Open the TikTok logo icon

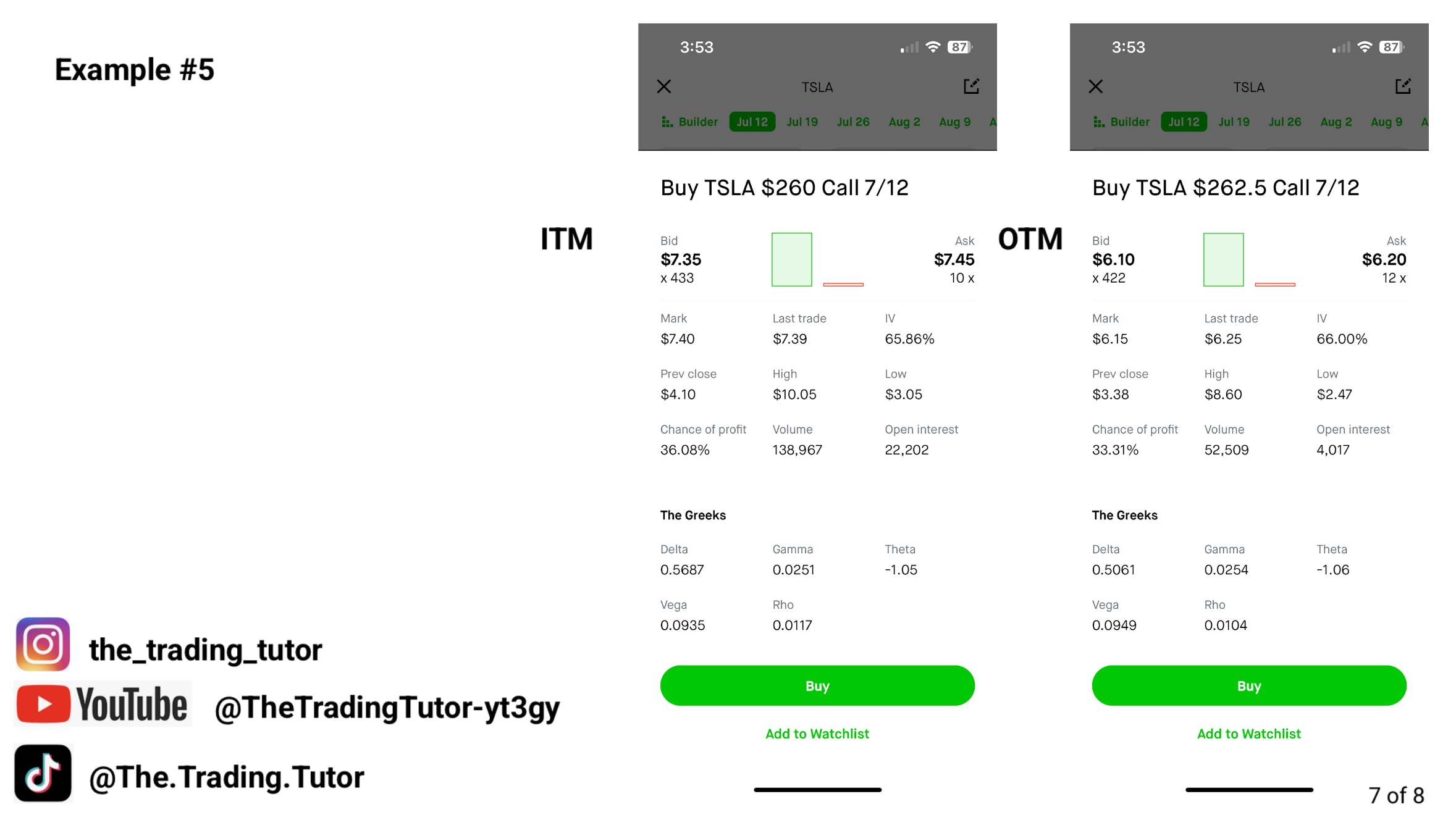[43, 773]
